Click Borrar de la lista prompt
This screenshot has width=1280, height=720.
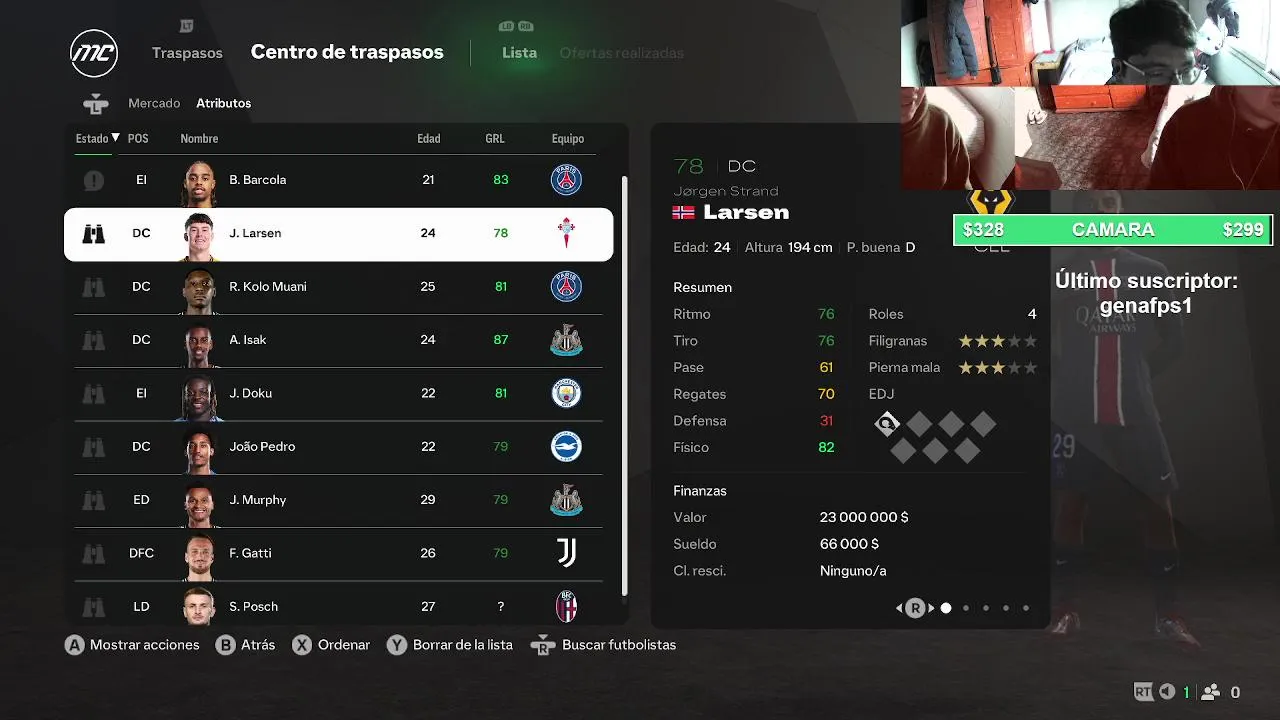coord(463,645)
